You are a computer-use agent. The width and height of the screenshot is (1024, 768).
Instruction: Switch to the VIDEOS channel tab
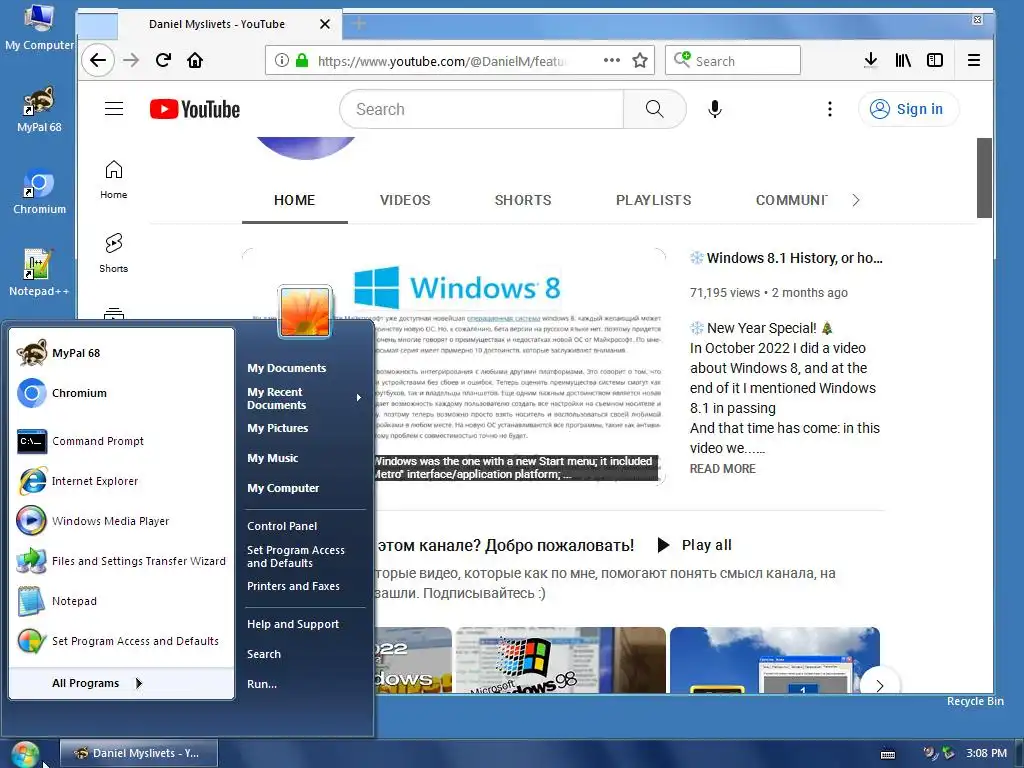pos(405,200)
